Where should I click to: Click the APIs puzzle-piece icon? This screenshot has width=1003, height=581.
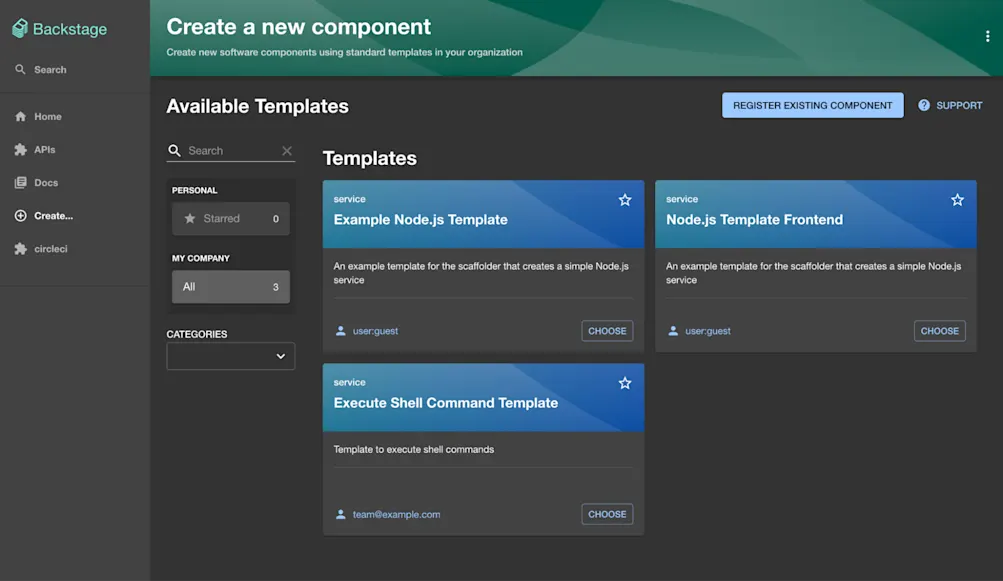tap(20, 150)
